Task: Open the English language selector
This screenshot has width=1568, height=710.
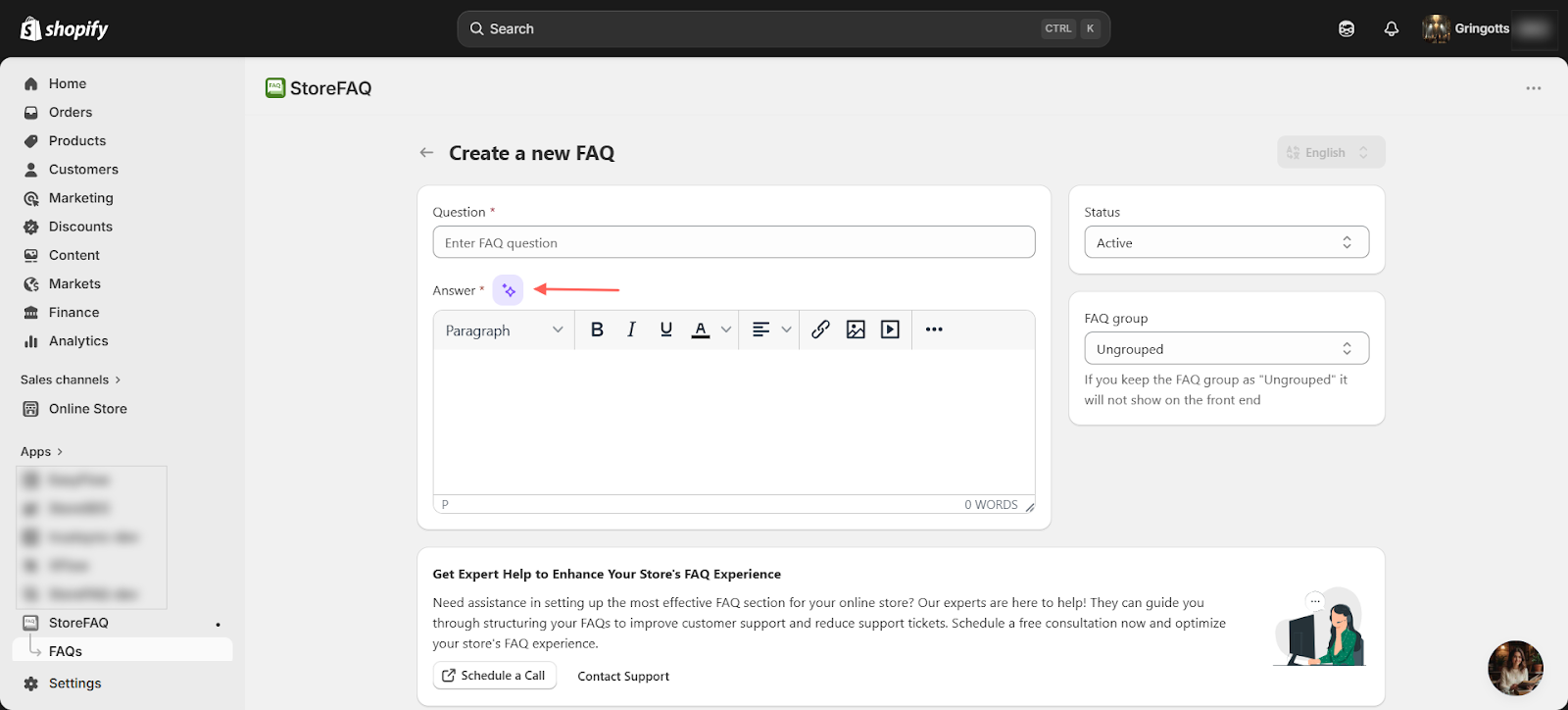Action: point(1330,152)
